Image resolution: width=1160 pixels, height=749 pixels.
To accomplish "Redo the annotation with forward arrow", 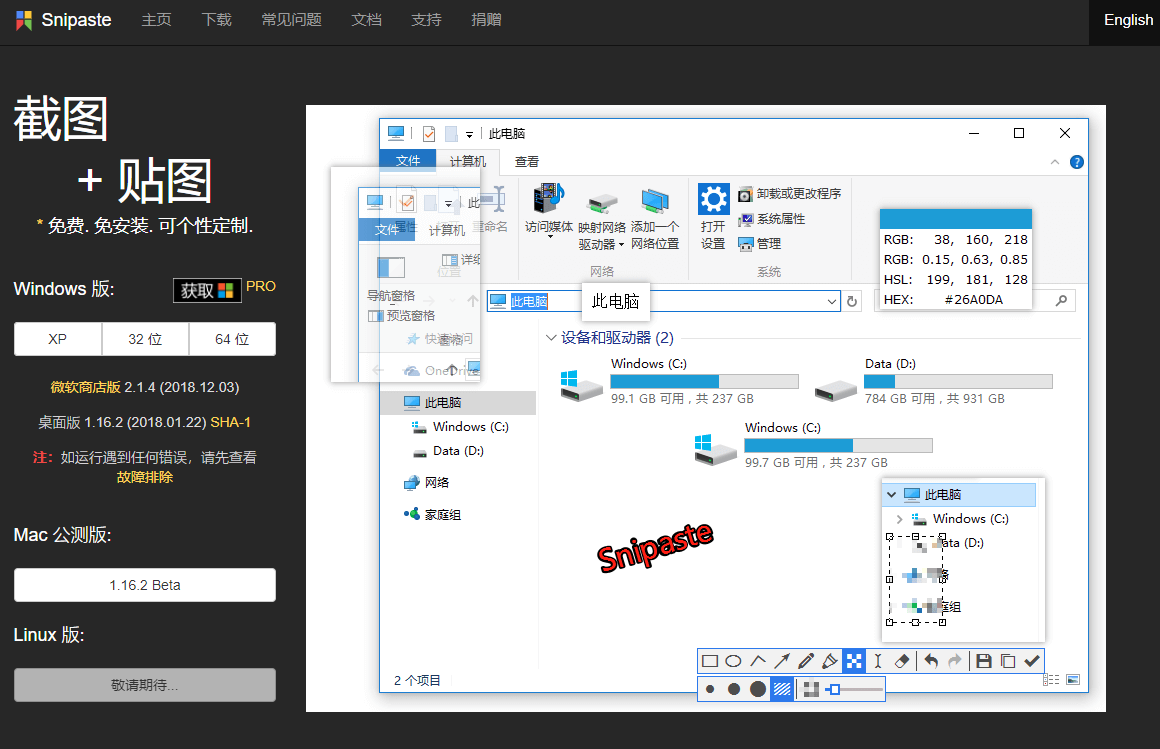I will tap(955, 661).
